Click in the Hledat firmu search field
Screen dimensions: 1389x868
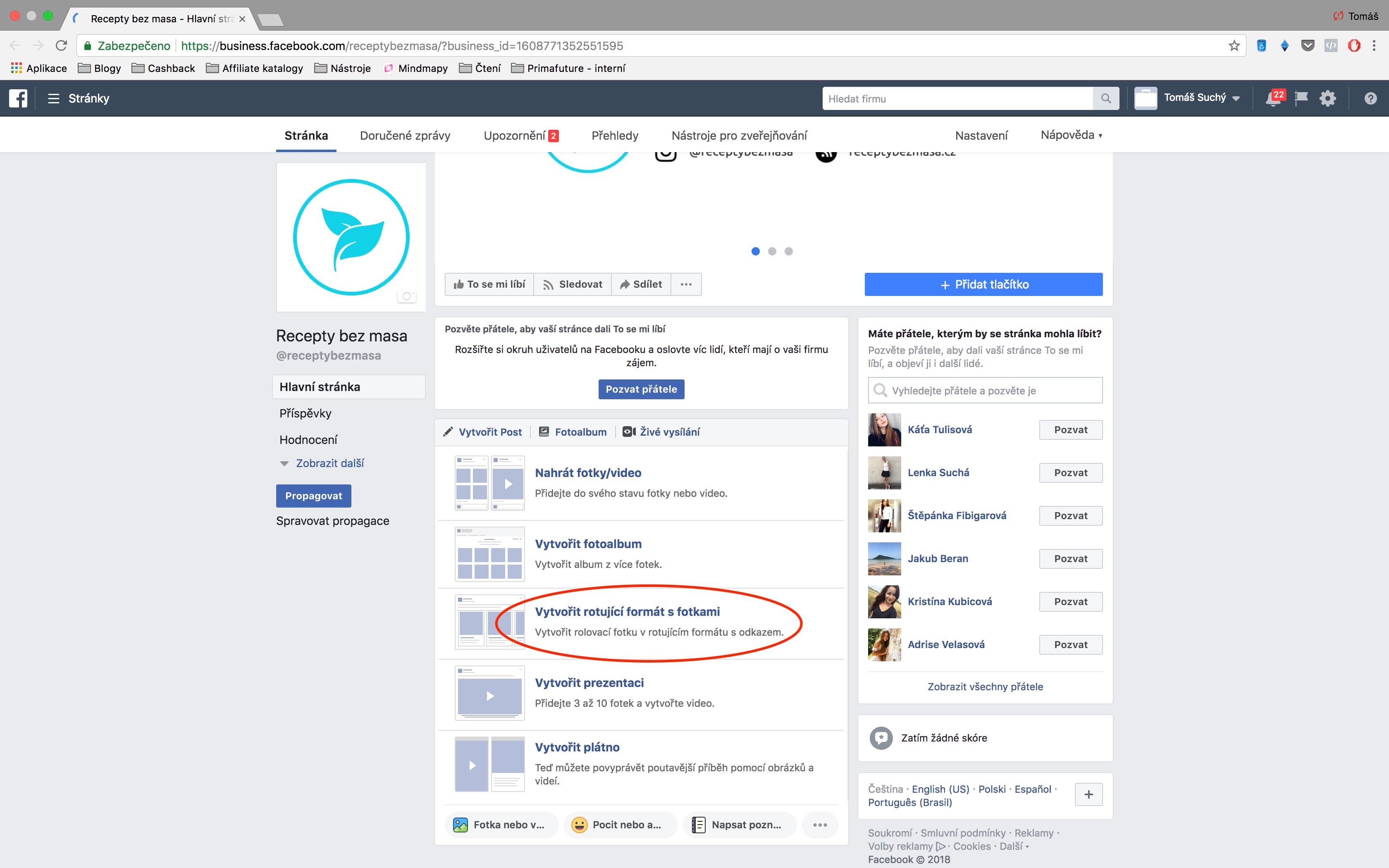click(957, 99)
